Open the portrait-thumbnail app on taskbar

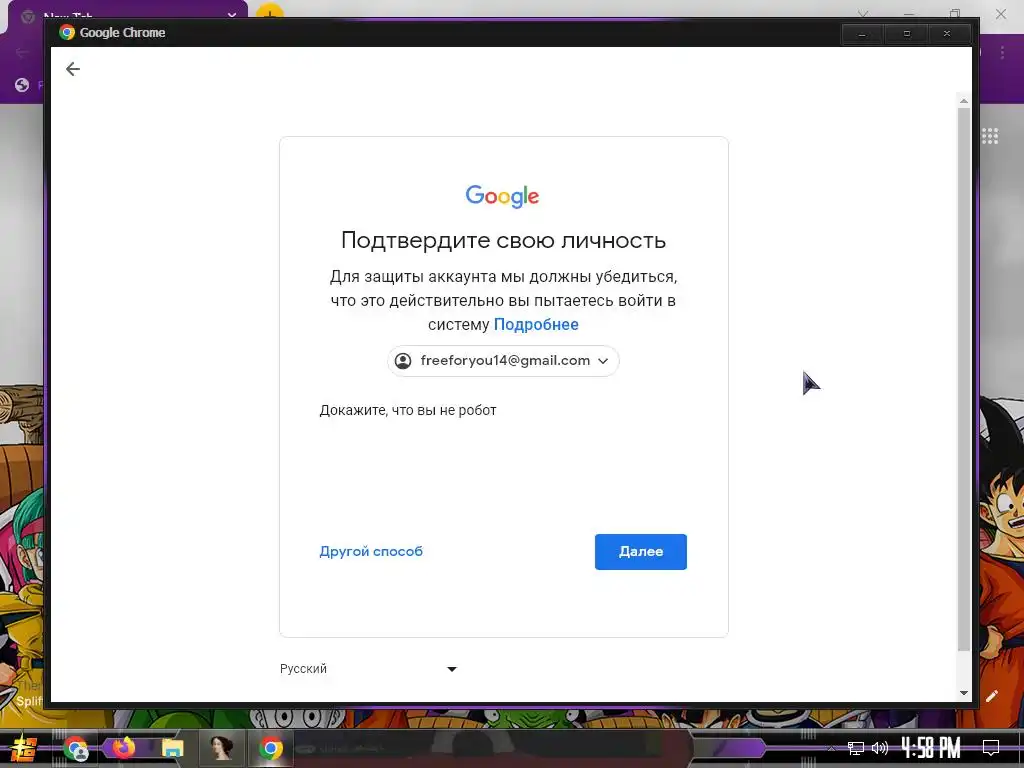pyautogui.click(x=221, y=748)
